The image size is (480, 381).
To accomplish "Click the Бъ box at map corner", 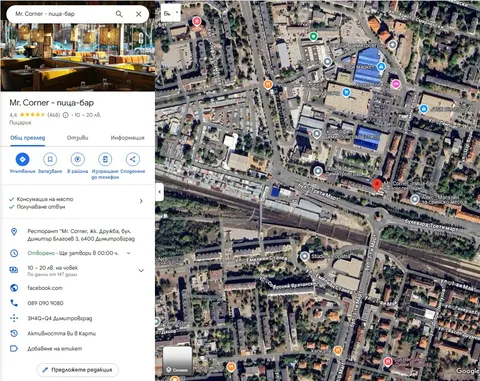I will pos(167,13).
